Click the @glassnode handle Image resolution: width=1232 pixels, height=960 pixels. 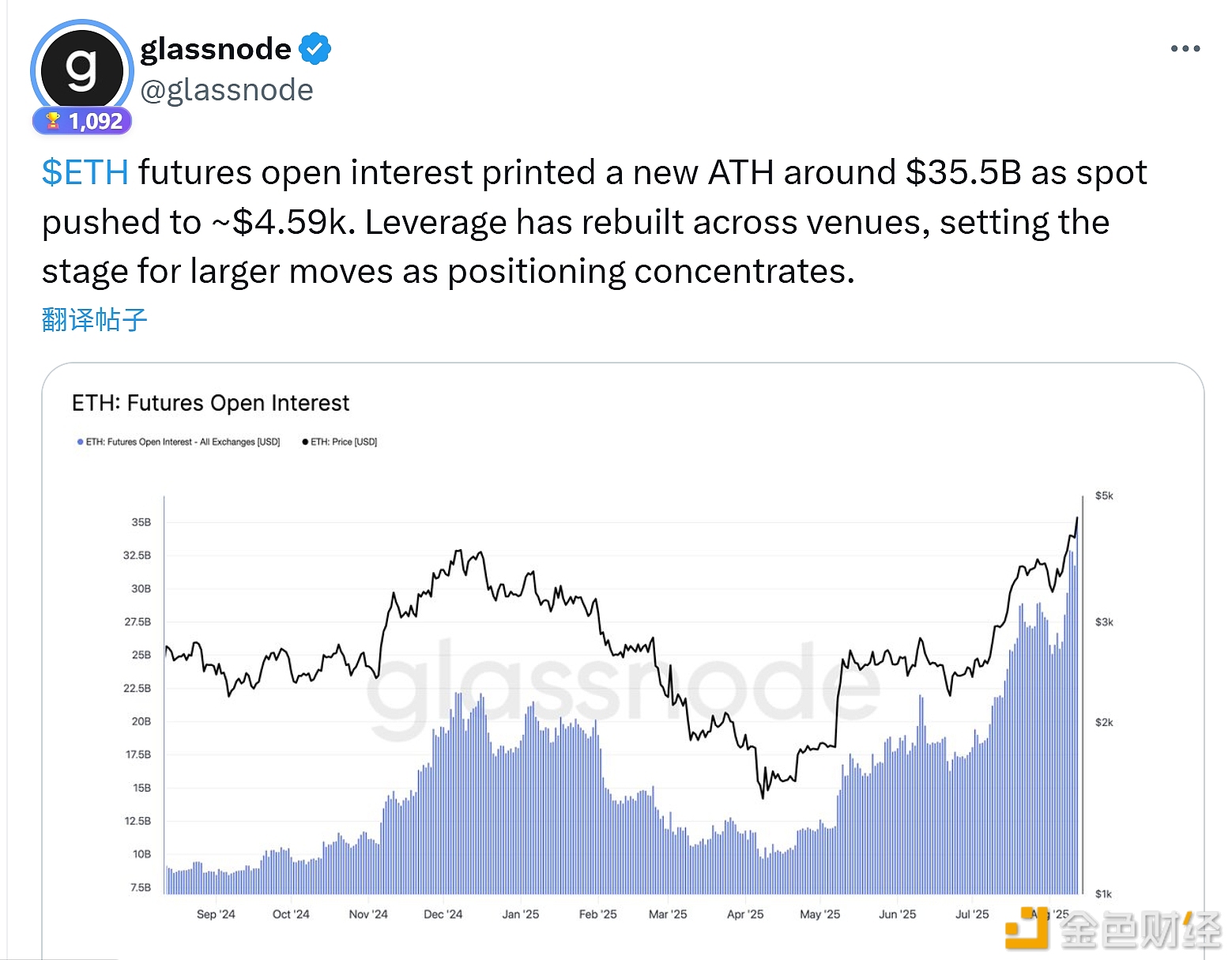click(x=227, y=90)
